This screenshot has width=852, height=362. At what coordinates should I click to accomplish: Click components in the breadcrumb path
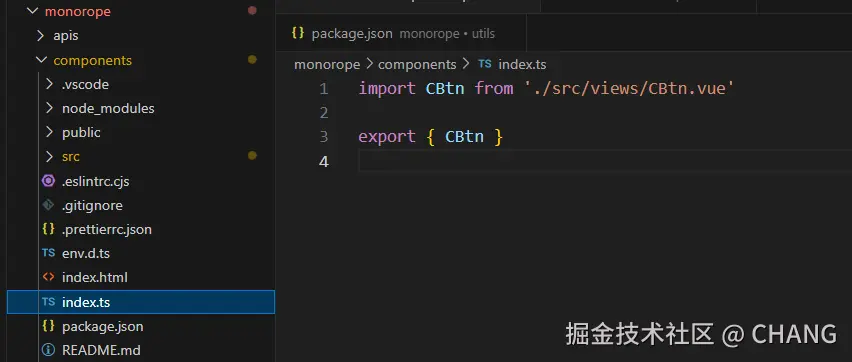click(x=417, y=65)
